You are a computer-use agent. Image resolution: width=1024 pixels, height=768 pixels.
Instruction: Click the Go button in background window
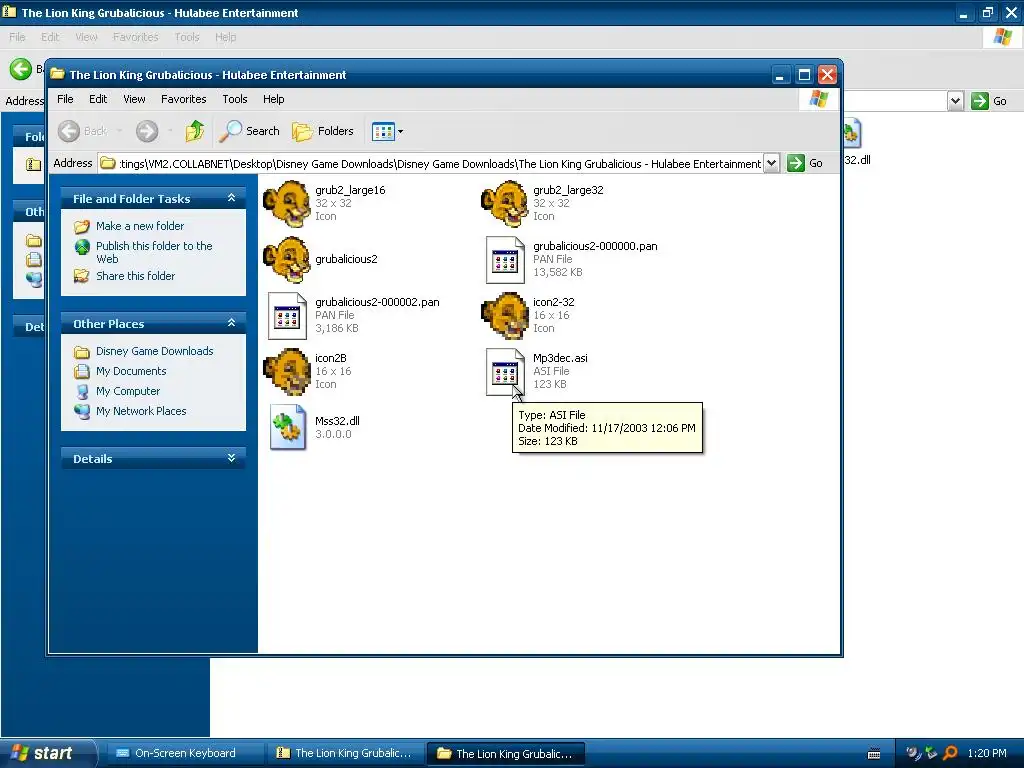pos(989,101)
